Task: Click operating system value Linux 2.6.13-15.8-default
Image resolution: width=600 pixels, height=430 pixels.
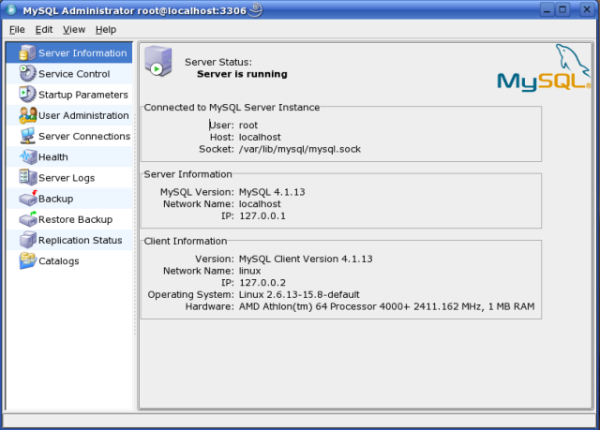Action: pos(299,295)
